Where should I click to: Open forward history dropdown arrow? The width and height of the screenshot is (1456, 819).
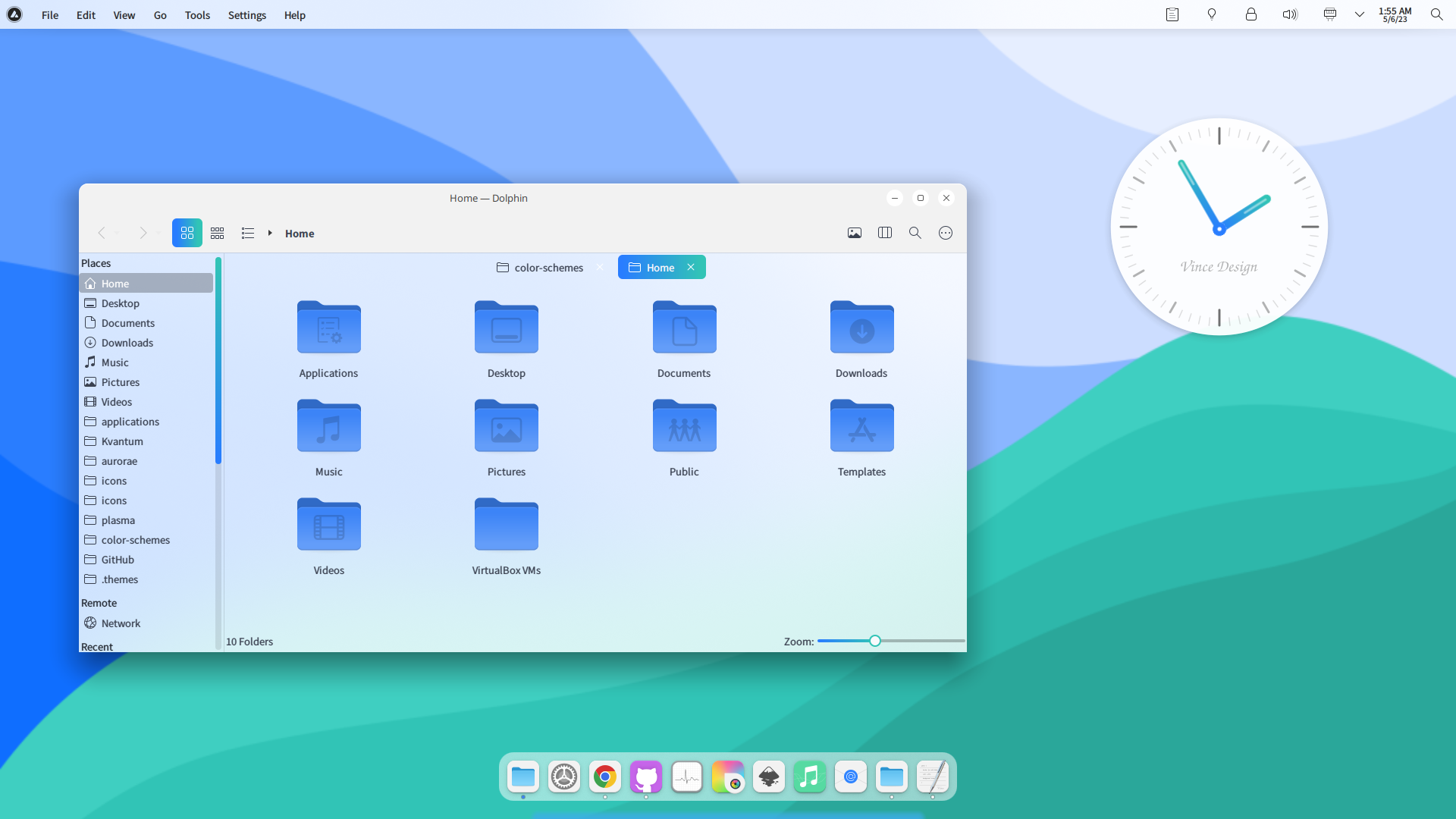pyautogui.click(x=158, y=234)
